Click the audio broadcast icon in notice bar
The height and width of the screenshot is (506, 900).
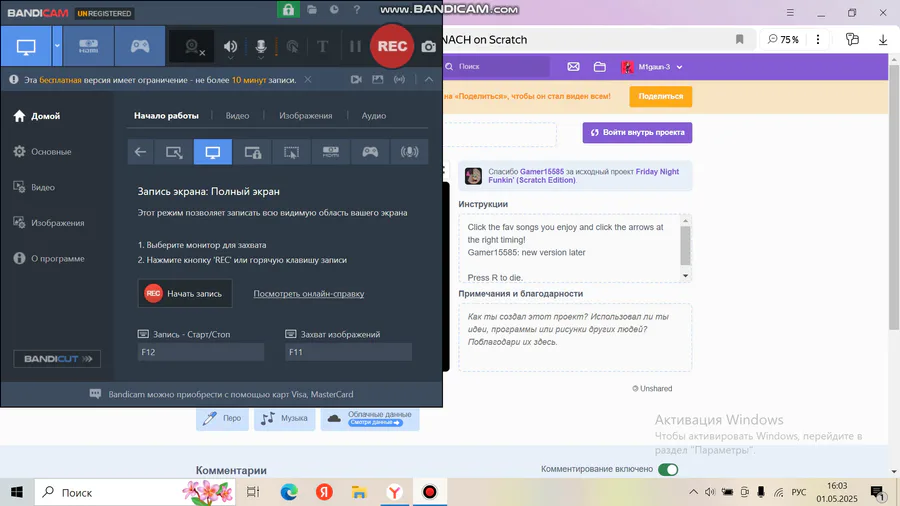point(399,80)
